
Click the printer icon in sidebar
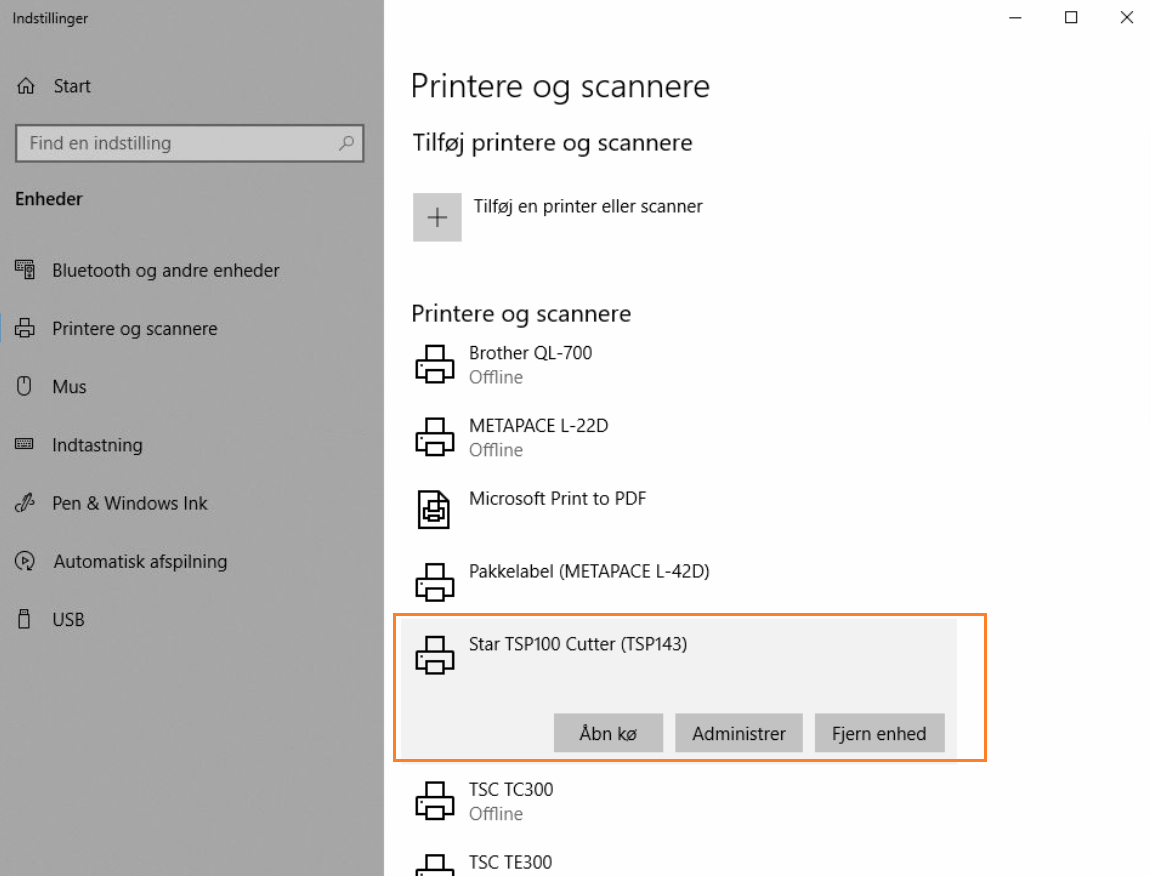click(x=25, y=328)
